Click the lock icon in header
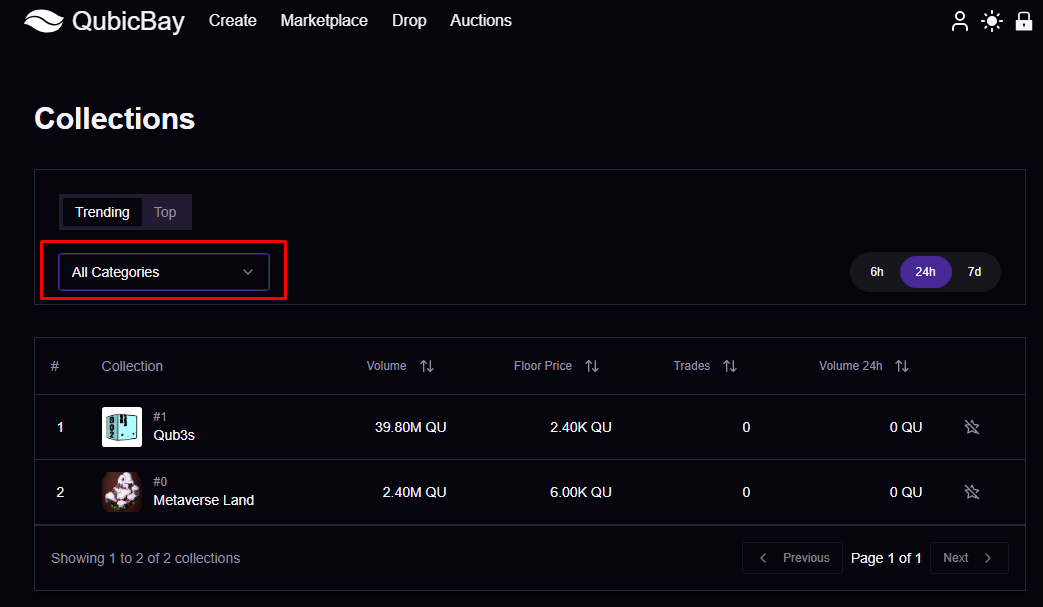This screenshot has width=1043, height=607. tap(1024, 21)
